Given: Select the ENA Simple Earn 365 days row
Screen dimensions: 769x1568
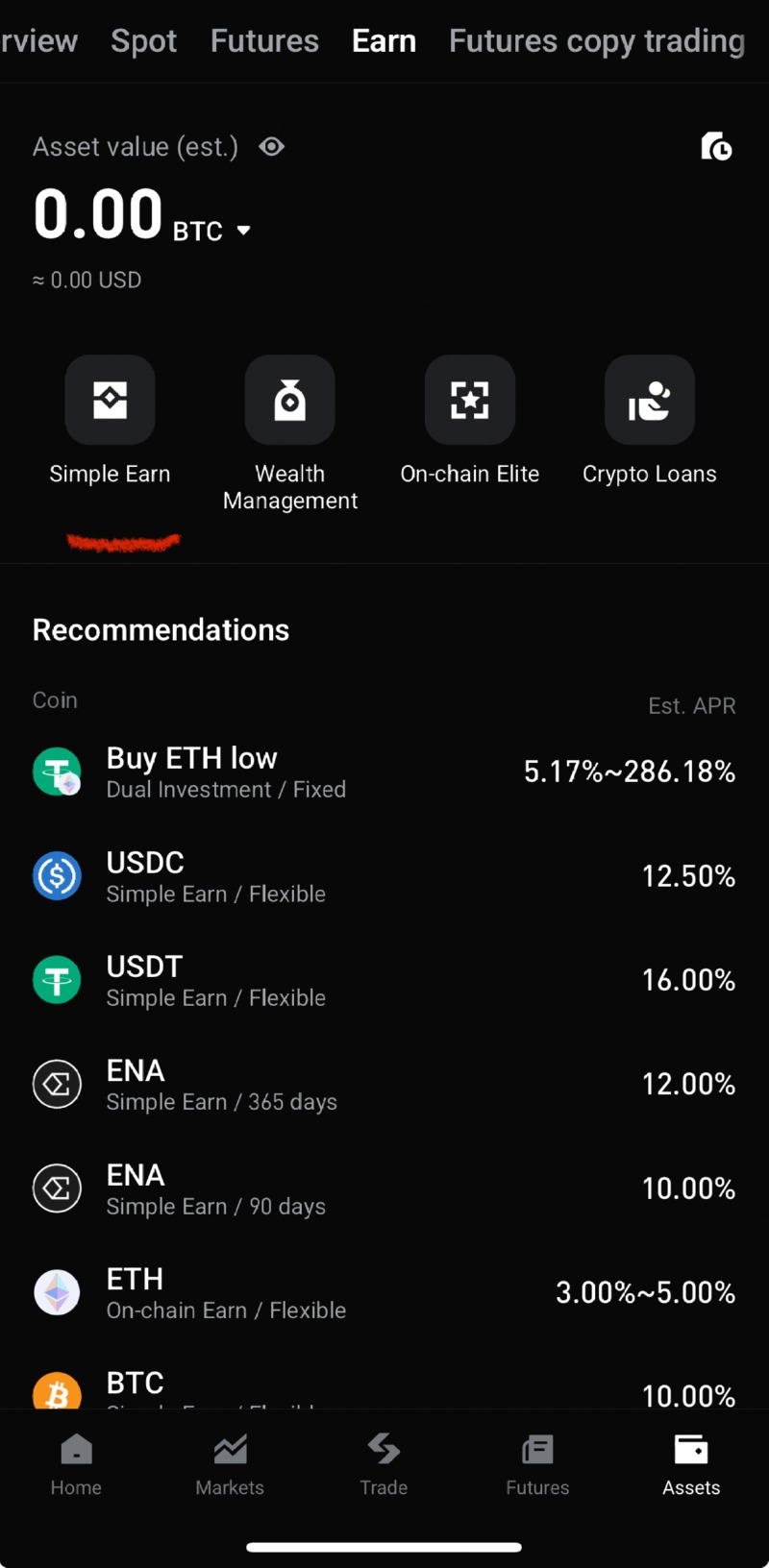Looking at the screenshot, I should [384, 1085].
